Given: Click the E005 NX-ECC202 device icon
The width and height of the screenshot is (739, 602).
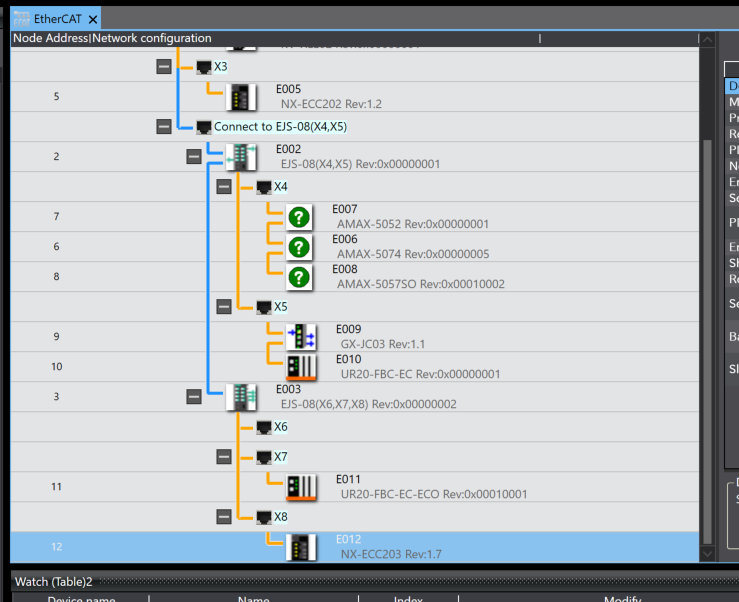Looking at the screenshot, I should tap(241, 97).
